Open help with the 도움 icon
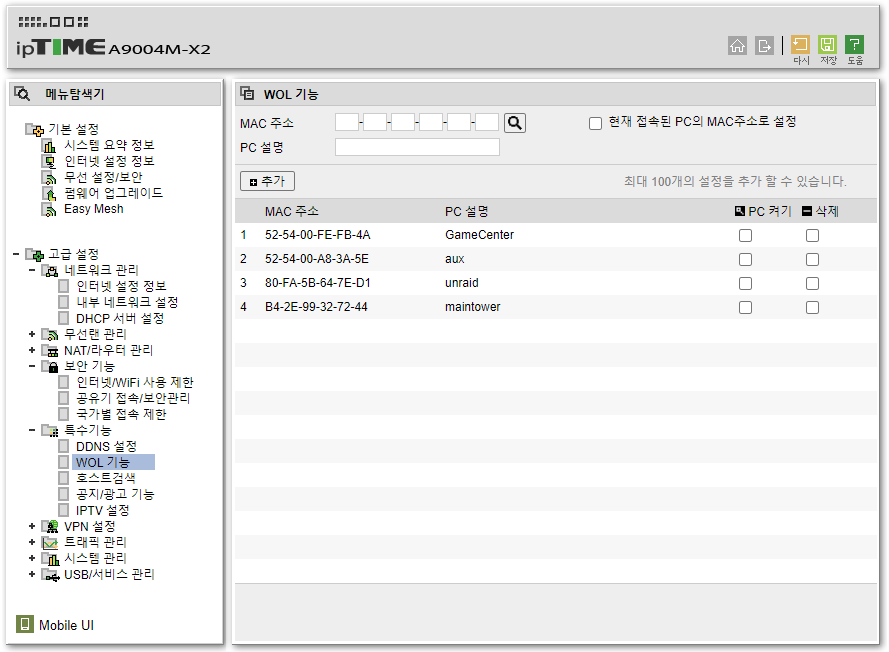This screenshot has height=652, width=889. 854,44
